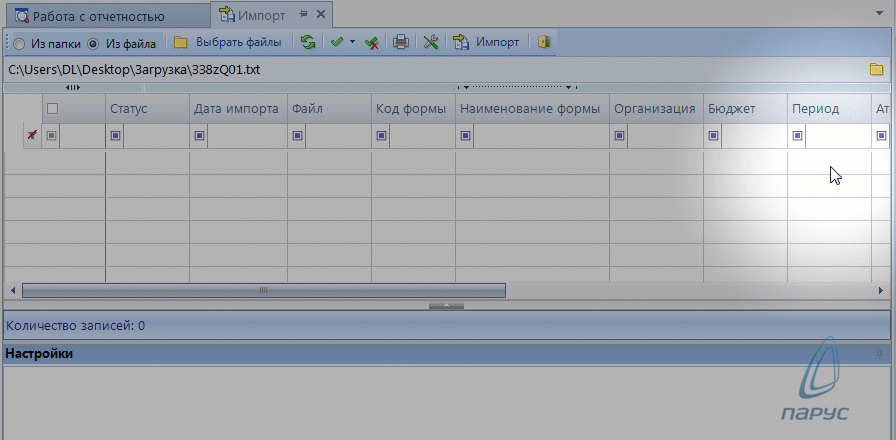Image resolution: width=896 pixels, height=440 pixels.
Task: Click the scroll right arrow
Action: click(881, 290)
